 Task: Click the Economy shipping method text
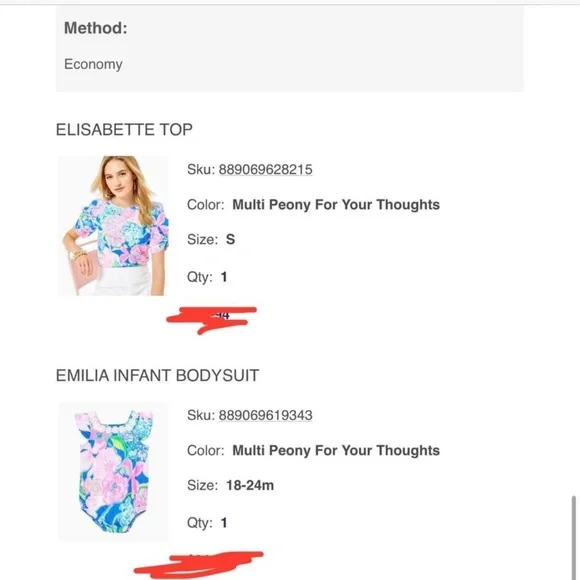pos(93,64)
